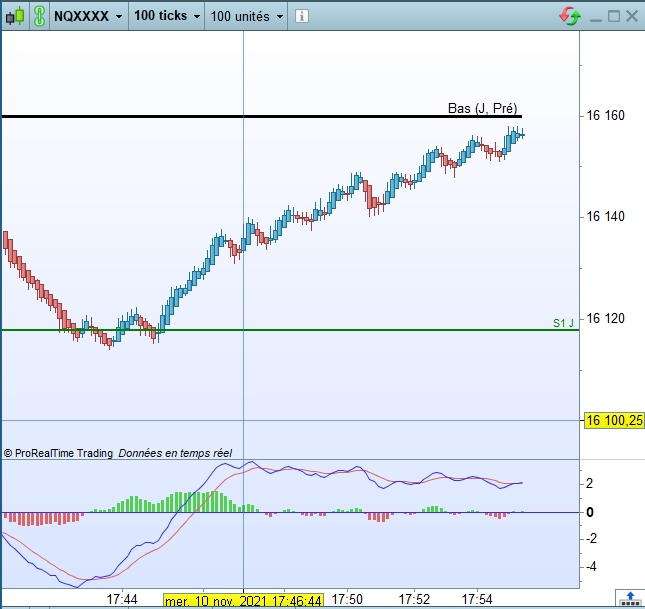Viewport: 645px width, 609px height.
Task: Click the yellow cursor date-time label
Action: [x=243, y=600]
